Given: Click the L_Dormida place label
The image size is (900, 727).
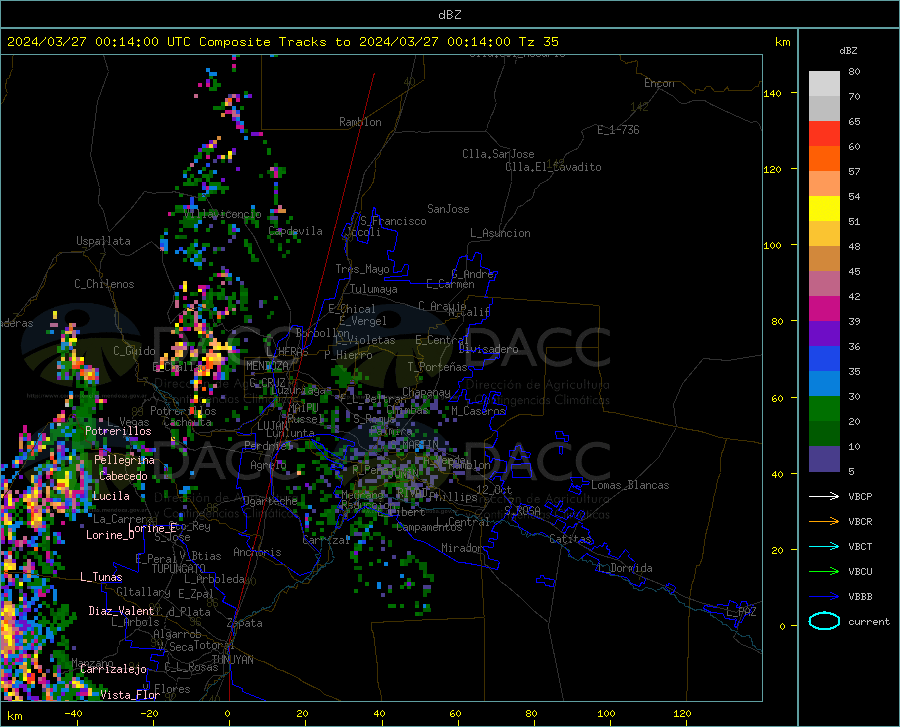Looking at the screenshot, I should tap(624, 568).
